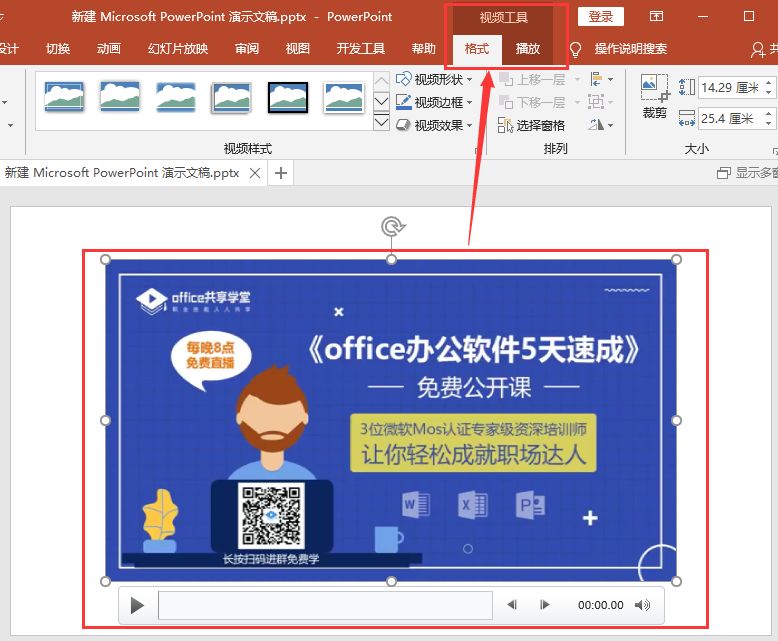Increase the height value using spinner

(769, 83)
